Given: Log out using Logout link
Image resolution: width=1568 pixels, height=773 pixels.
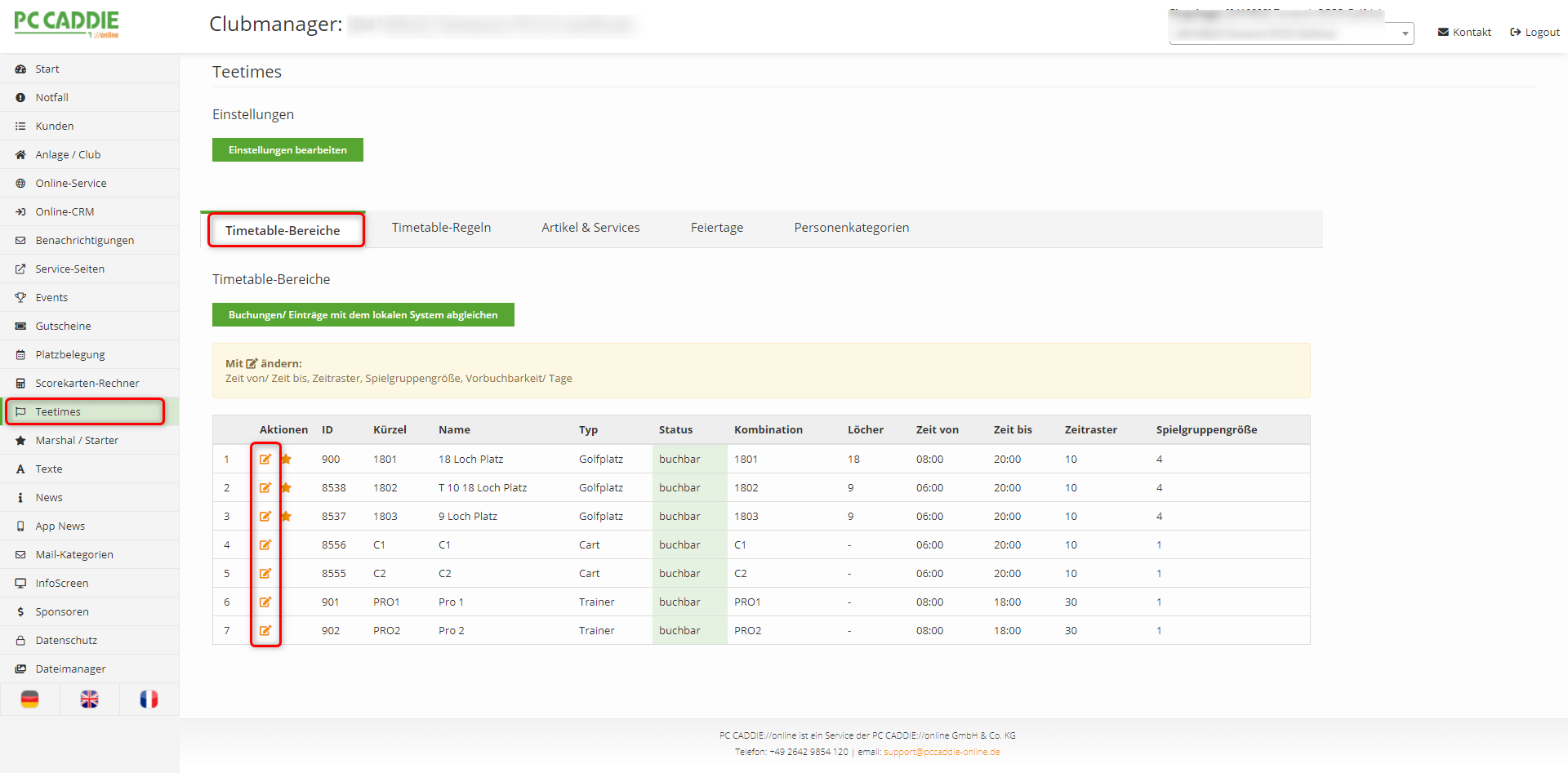Looking at the screenshot, I should (x=1535, y=33).
